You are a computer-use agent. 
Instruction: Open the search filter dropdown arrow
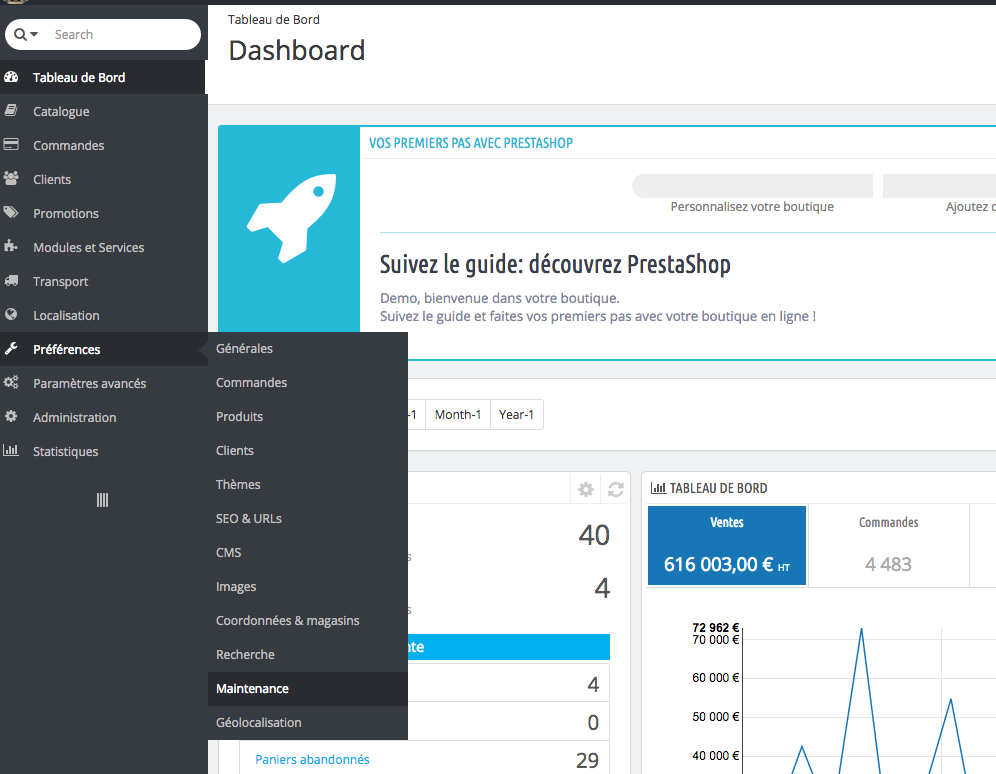35,35
